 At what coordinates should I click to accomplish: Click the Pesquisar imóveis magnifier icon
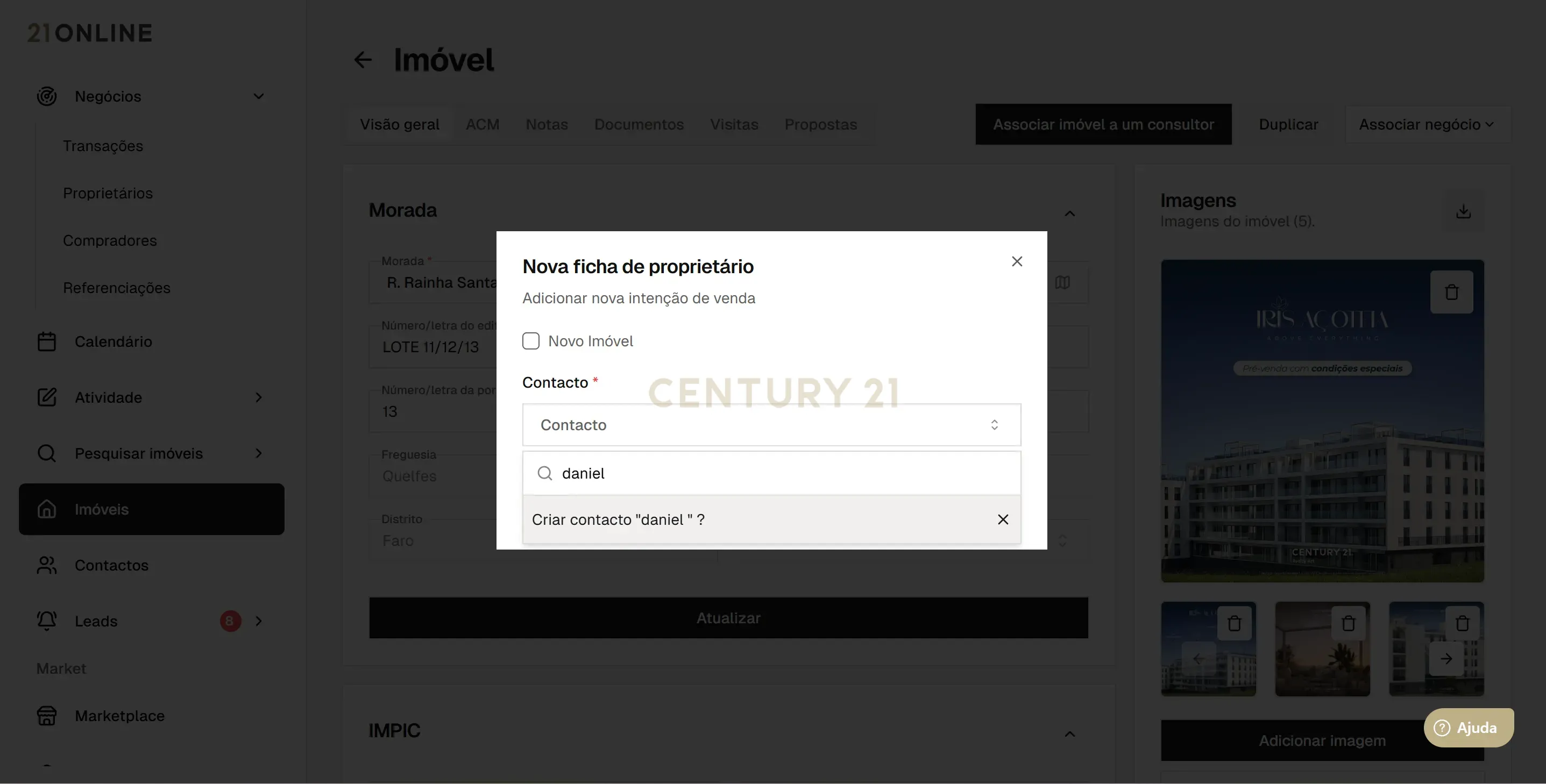(x=47, y=453)
